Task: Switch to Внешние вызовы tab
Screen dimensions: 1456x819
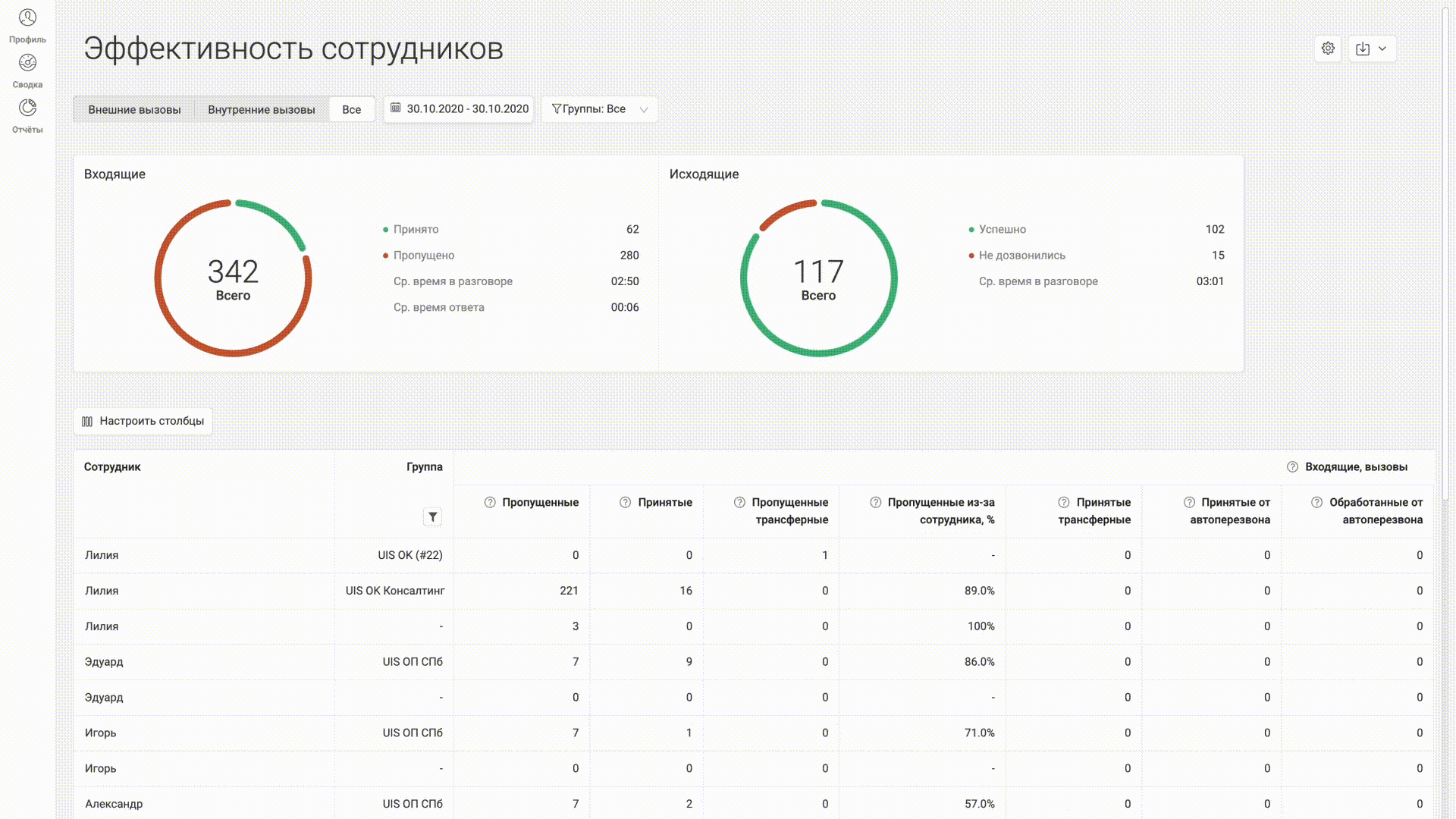Action: (134, 110)
